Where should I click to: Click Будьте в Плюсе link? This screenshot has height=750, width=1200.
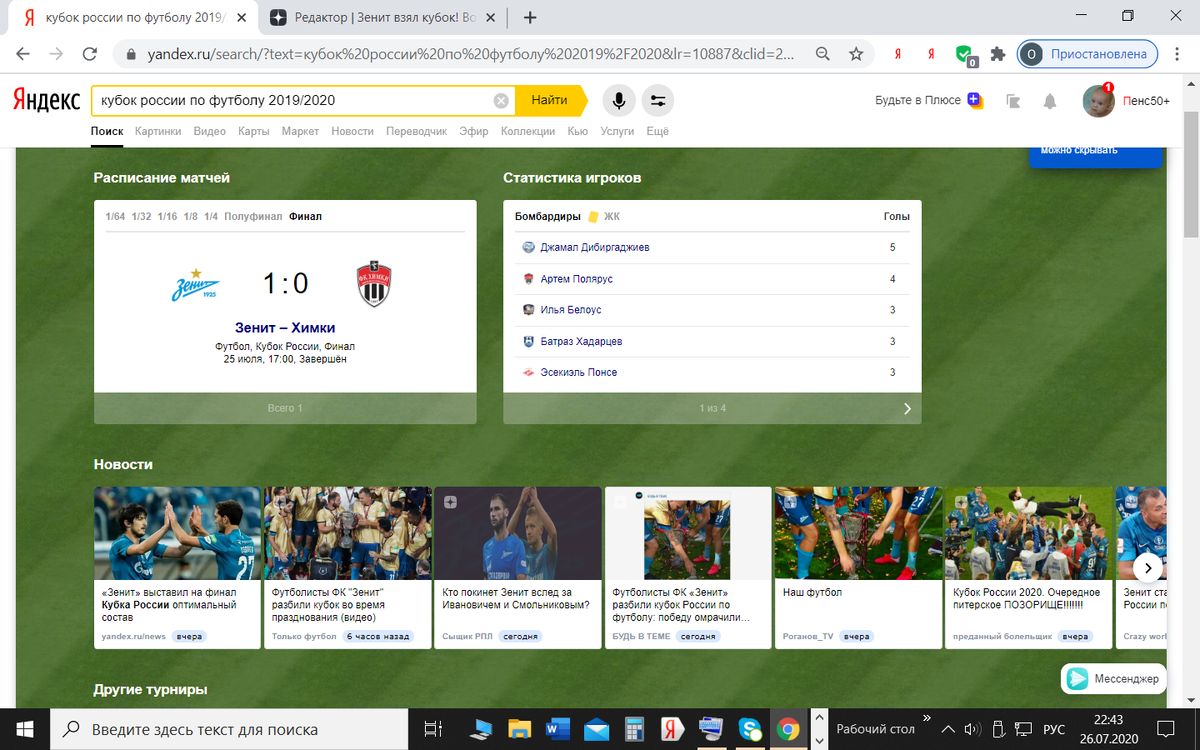(x=918, y=100)
